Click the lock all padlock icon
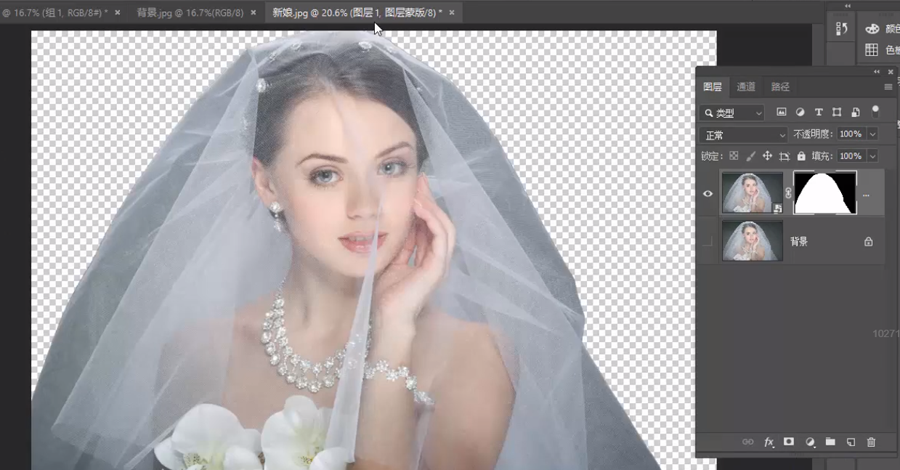This screenshot has height=470, width=900. pos(803,156)
